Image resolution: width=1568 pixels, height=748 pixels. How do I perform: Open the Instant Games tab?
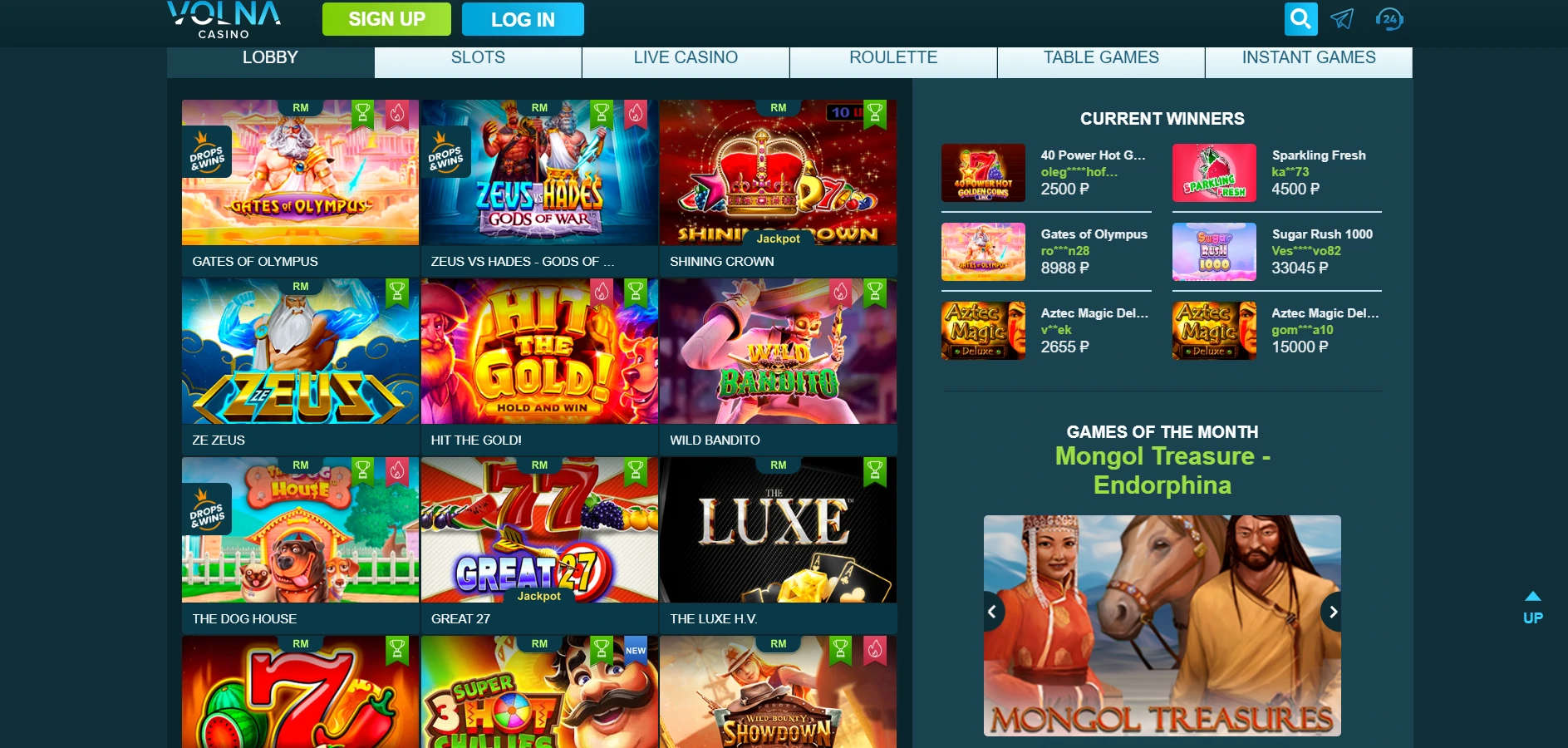tap(1309, 59)
